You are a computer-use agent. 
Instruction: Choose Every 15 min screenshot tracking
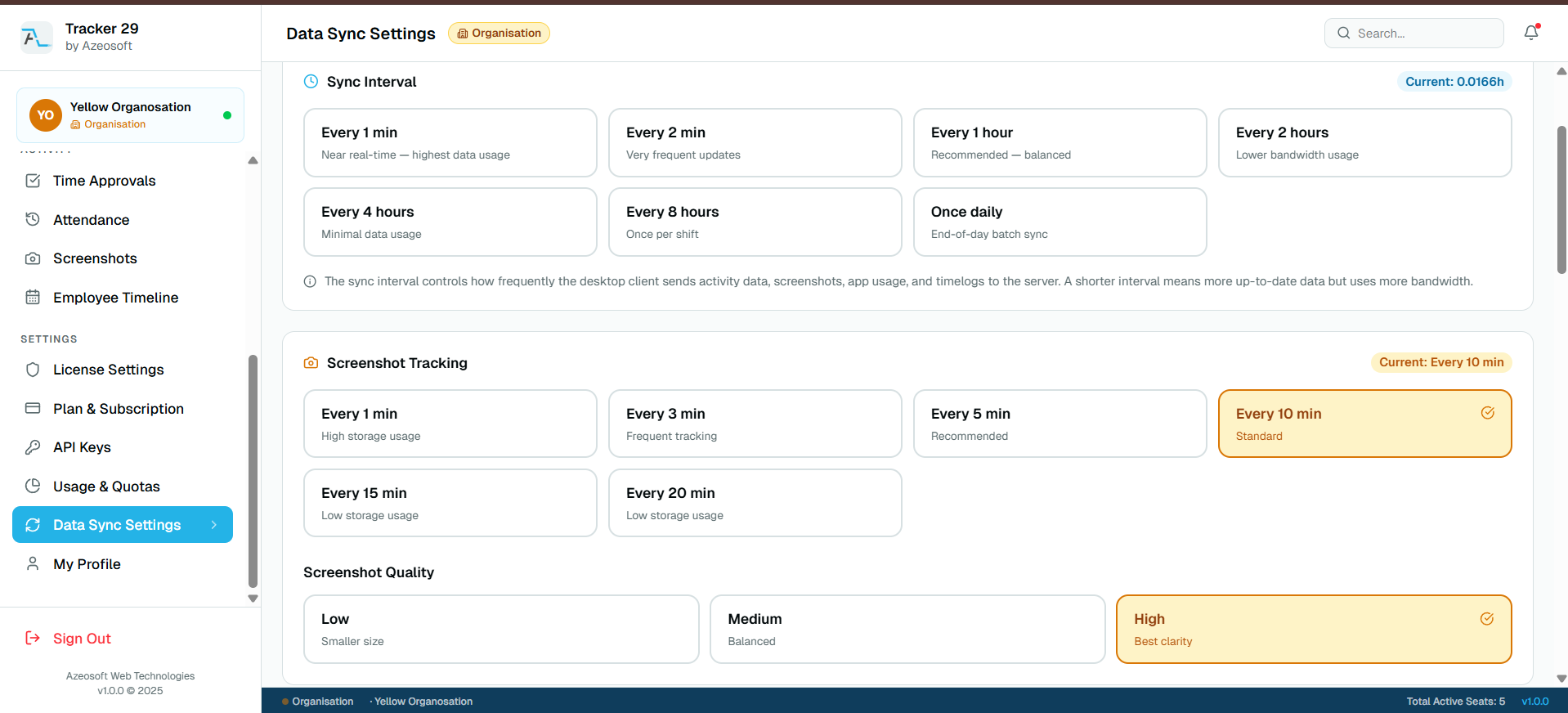(x=450, y=503)
